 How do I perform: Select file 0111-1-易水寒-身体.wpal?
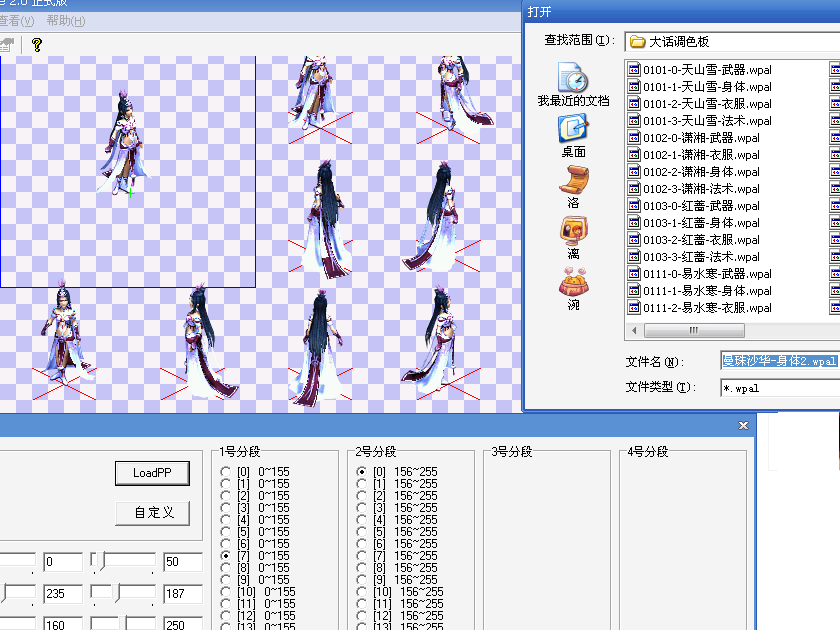coord(700,291)
